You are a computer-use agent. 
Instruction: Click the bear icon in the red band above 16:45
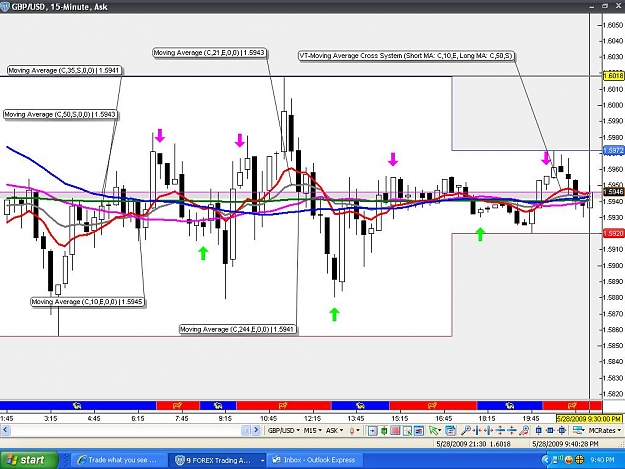point(432,406)
